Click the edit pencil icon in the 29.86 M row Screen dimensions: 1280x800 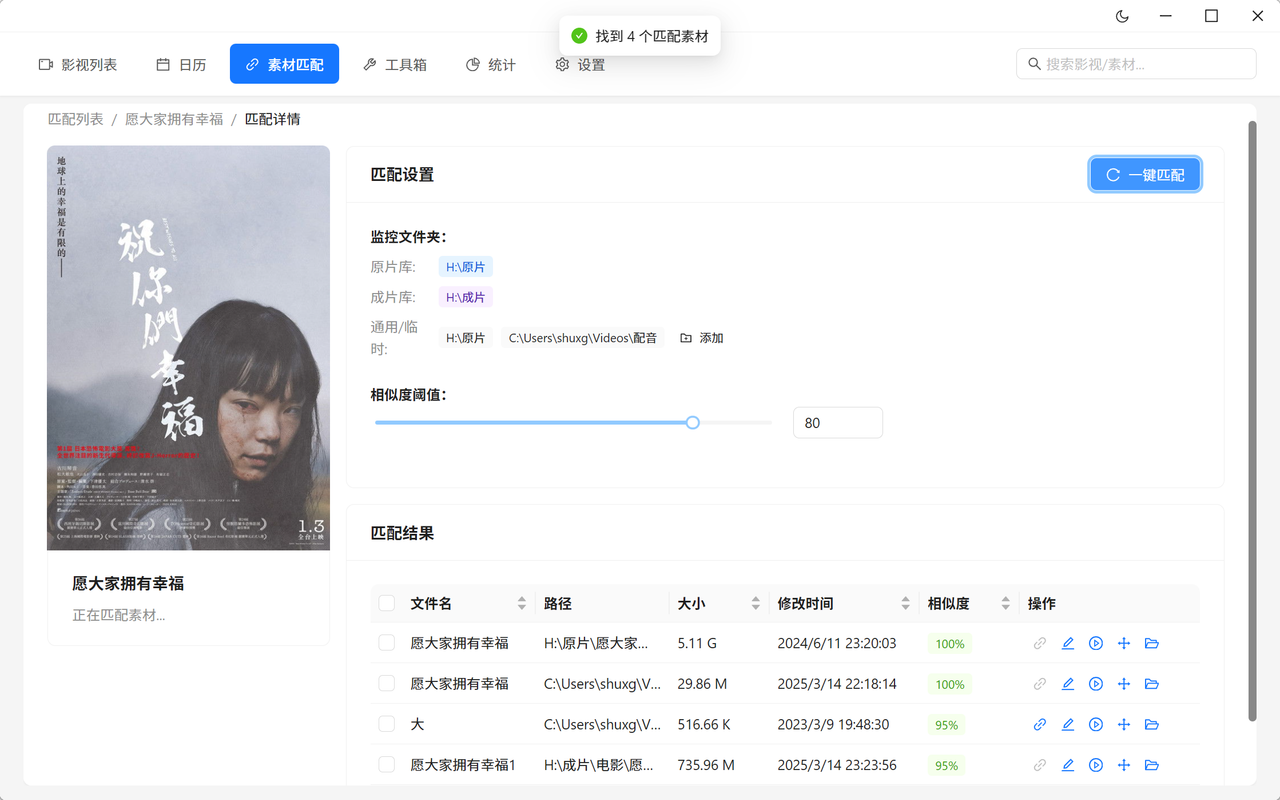1068,684
